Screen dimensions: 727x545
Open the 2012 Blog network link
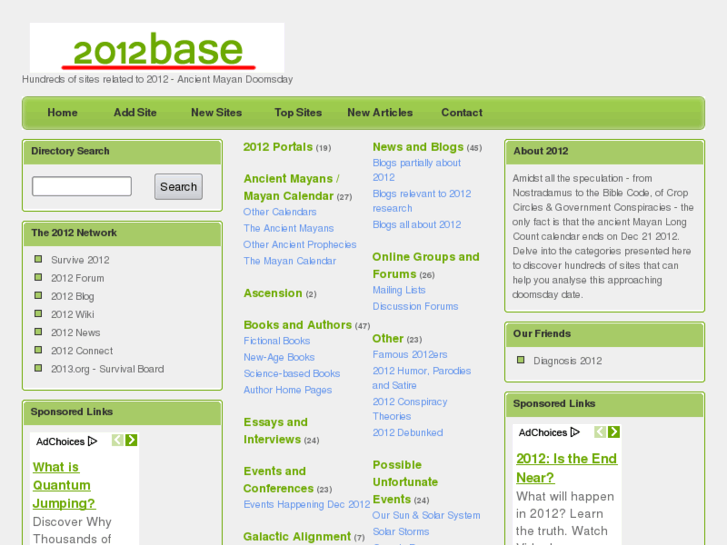click(x=72, y=296)
